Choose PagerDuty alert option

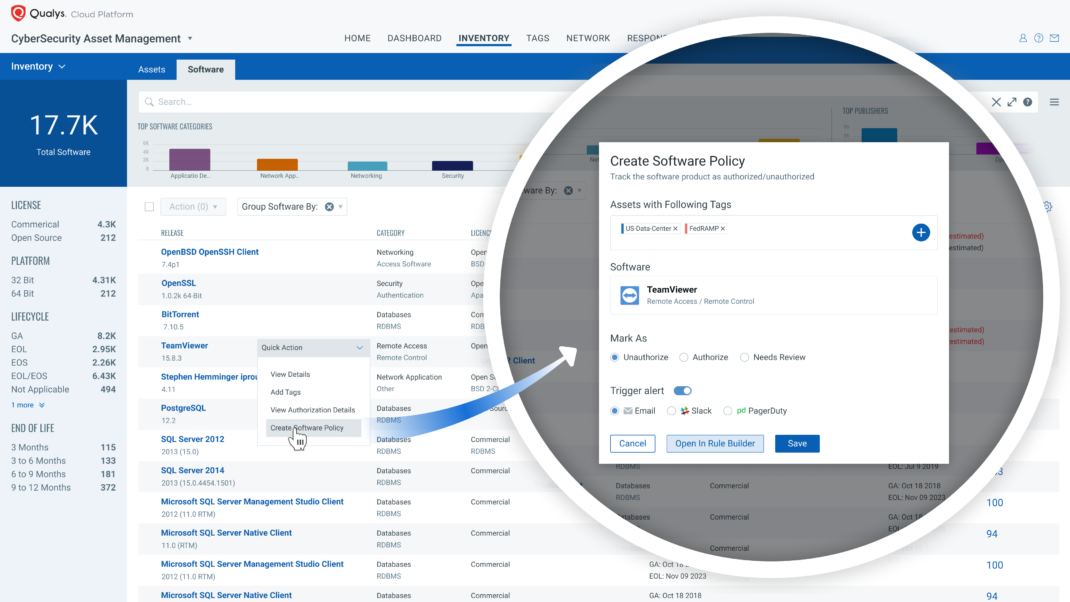(x=728, y=411)
